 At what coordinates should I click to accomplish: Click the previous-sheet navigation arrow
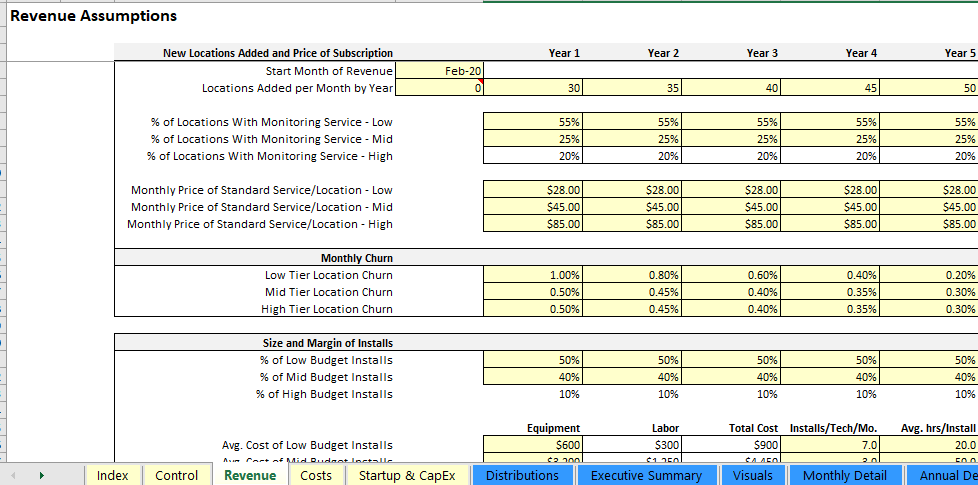13,475
